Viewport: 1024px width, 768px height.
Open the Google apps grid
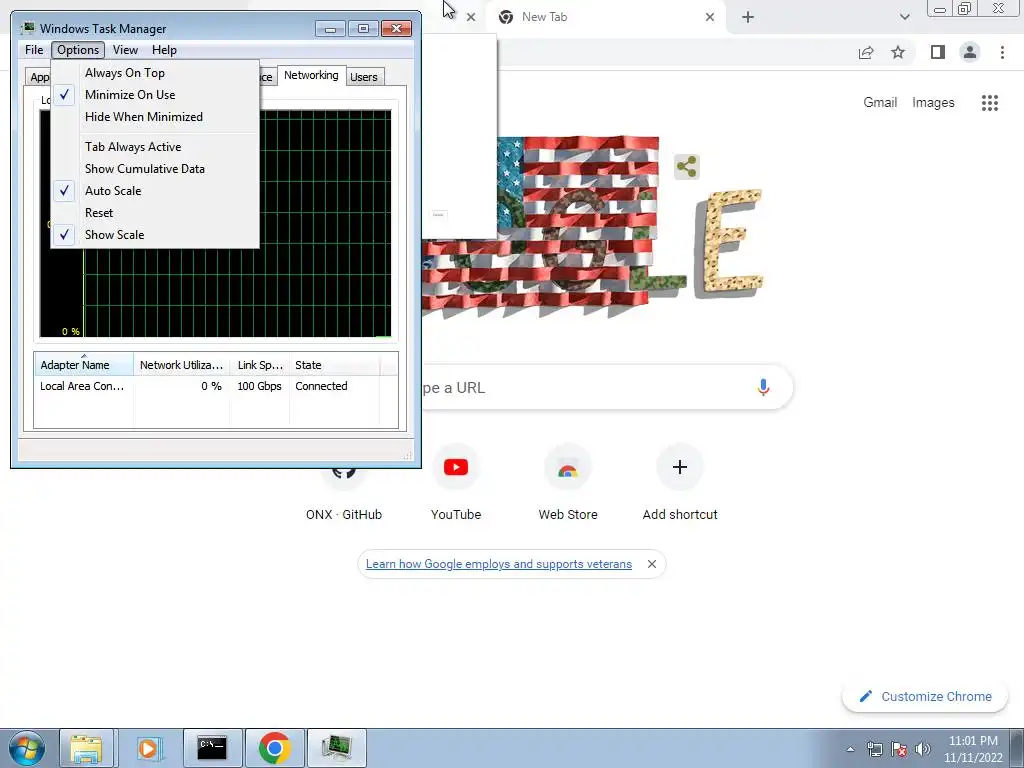pyautogui.click(x=989, y=103)
